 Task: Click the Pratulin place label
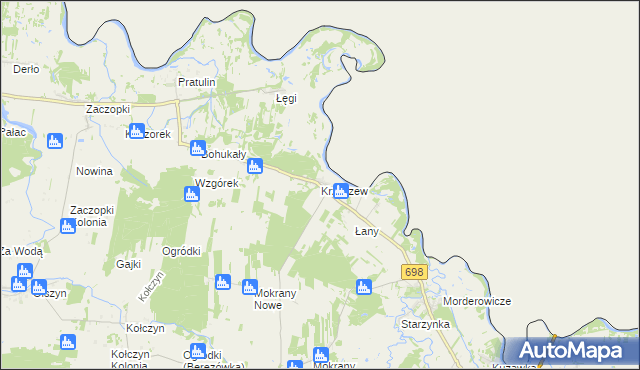point(197,82)
